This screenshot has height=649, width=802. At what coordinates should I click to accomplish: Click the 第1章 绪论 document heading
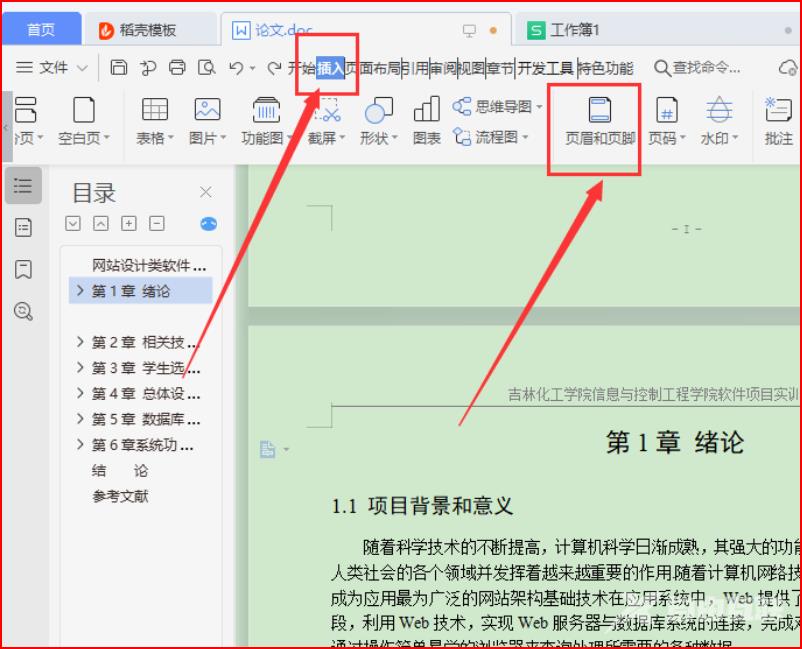[675, 442]
